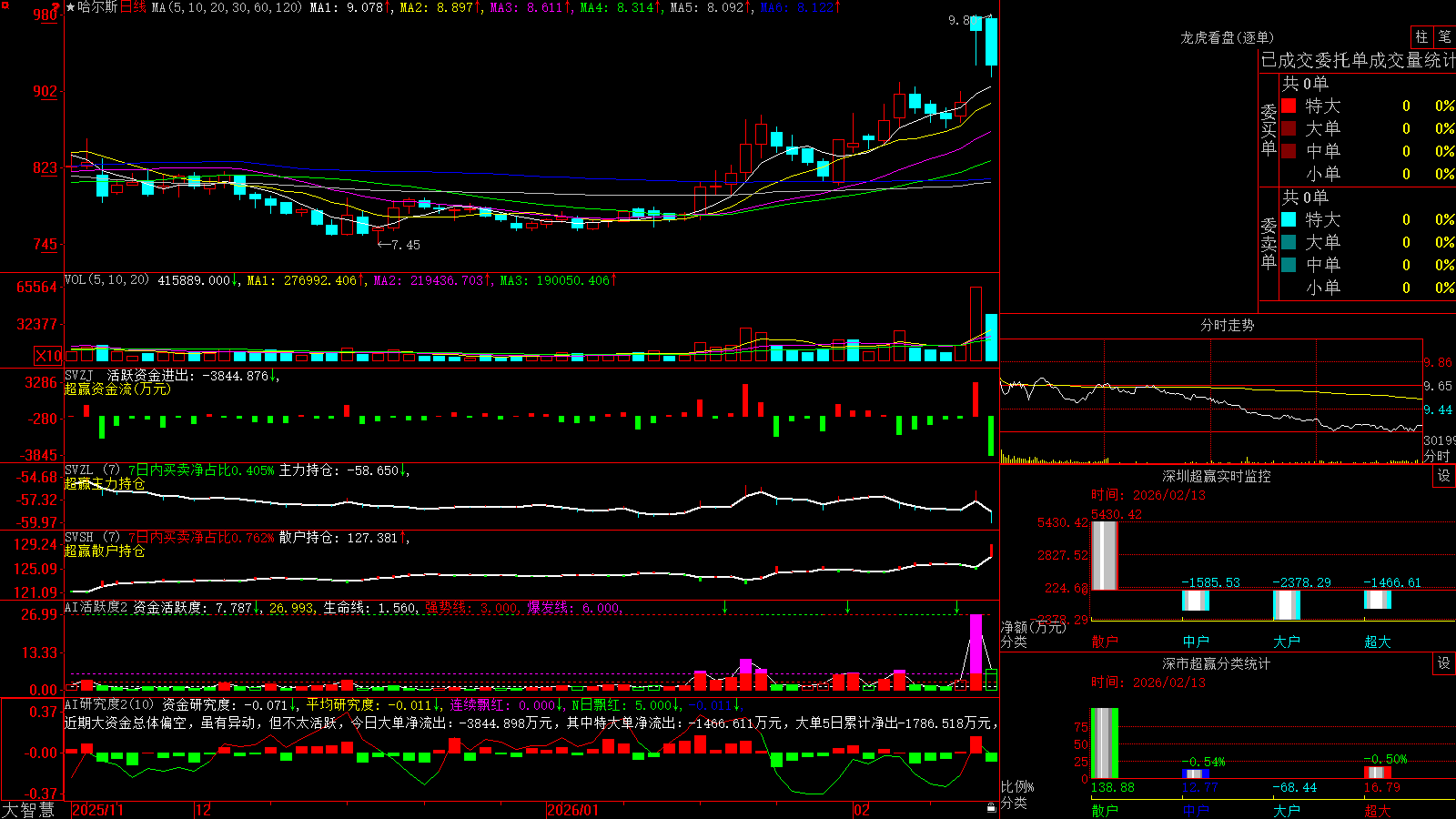Click the last green arrow in AI活跃度2 panel
Screen dimensions: 1456x819
(956, 606)
